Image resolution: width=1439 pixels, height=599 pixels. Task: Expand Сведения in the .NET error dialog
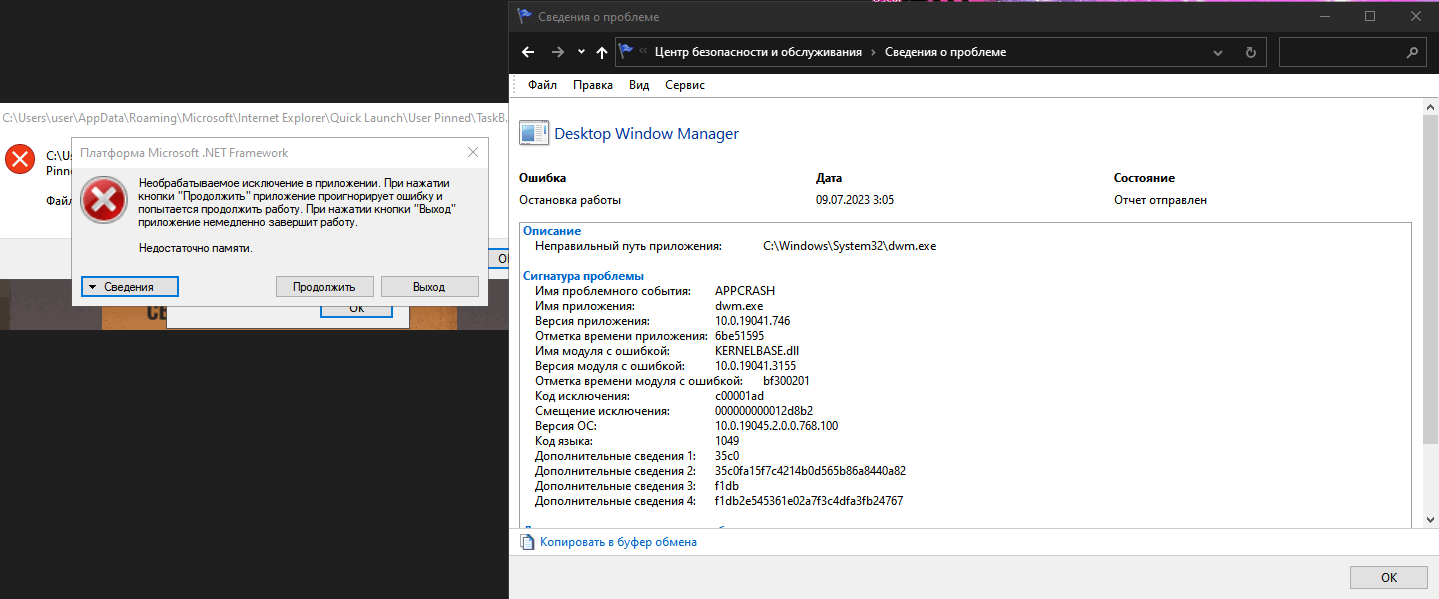point(130,286)
